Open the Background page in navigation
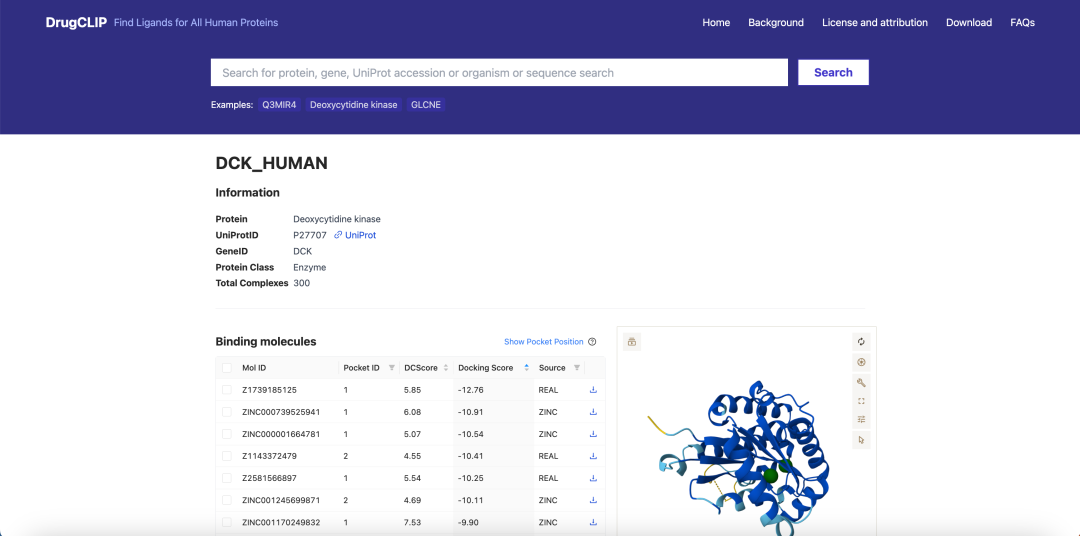This screenshot has width=1080, height=536. [776, 23]
